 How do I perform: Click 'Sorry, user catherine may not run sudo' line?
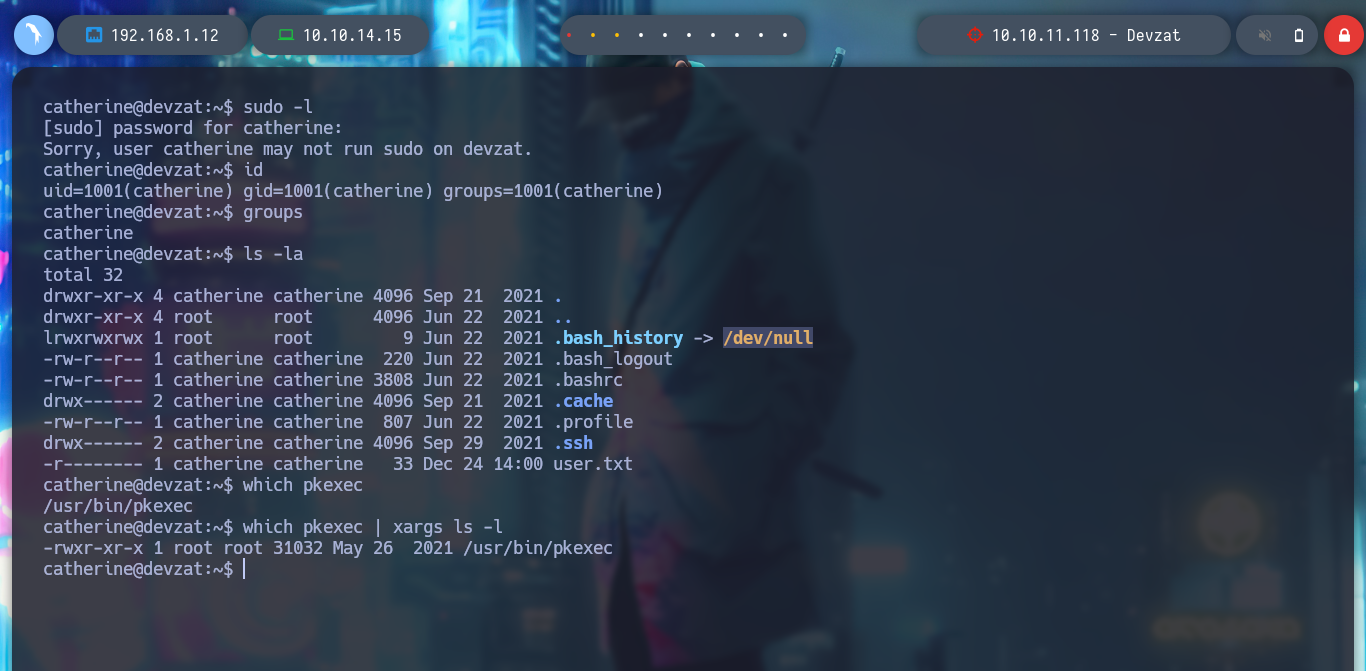288,149
